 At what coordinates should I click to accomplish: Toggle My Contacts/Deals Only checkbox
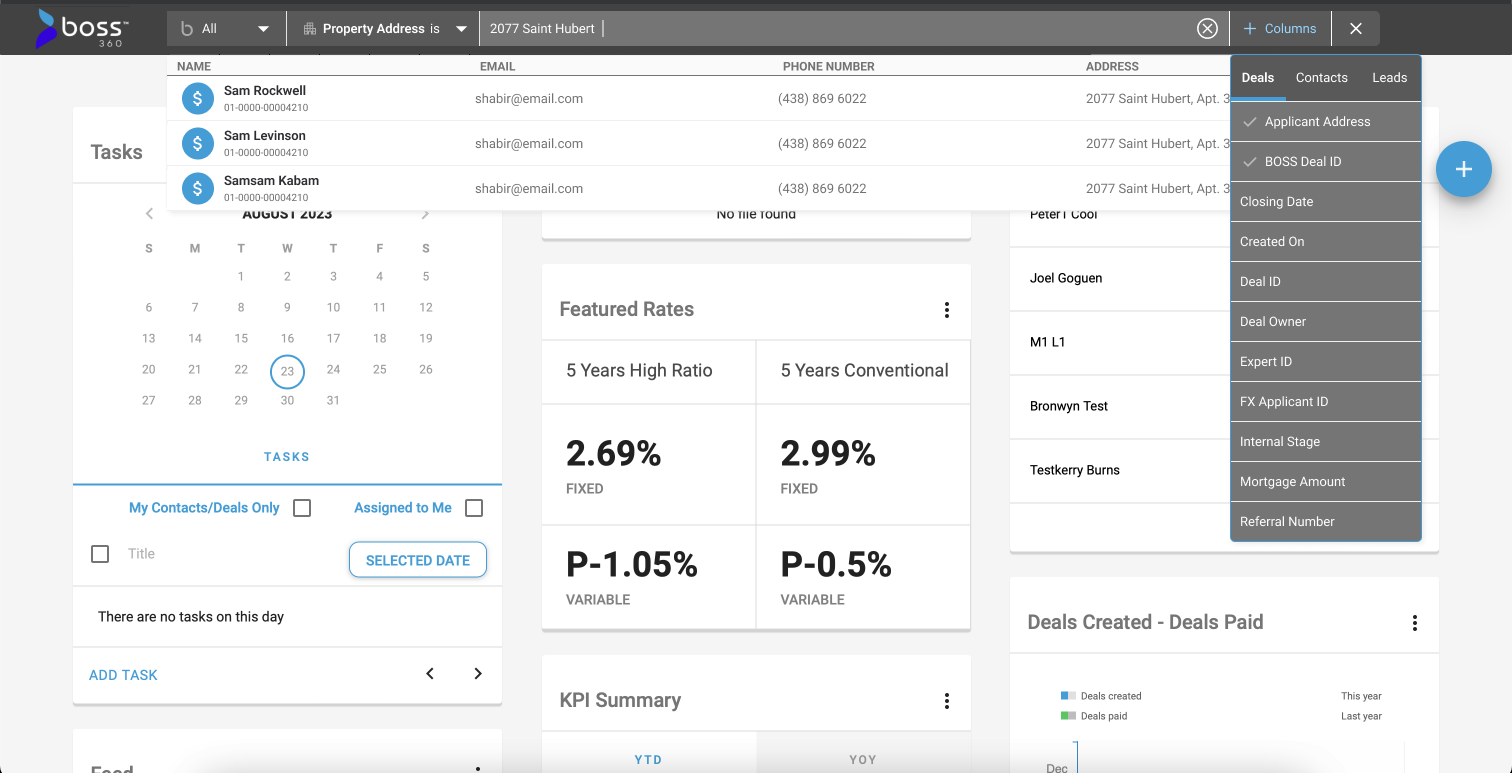302,508
